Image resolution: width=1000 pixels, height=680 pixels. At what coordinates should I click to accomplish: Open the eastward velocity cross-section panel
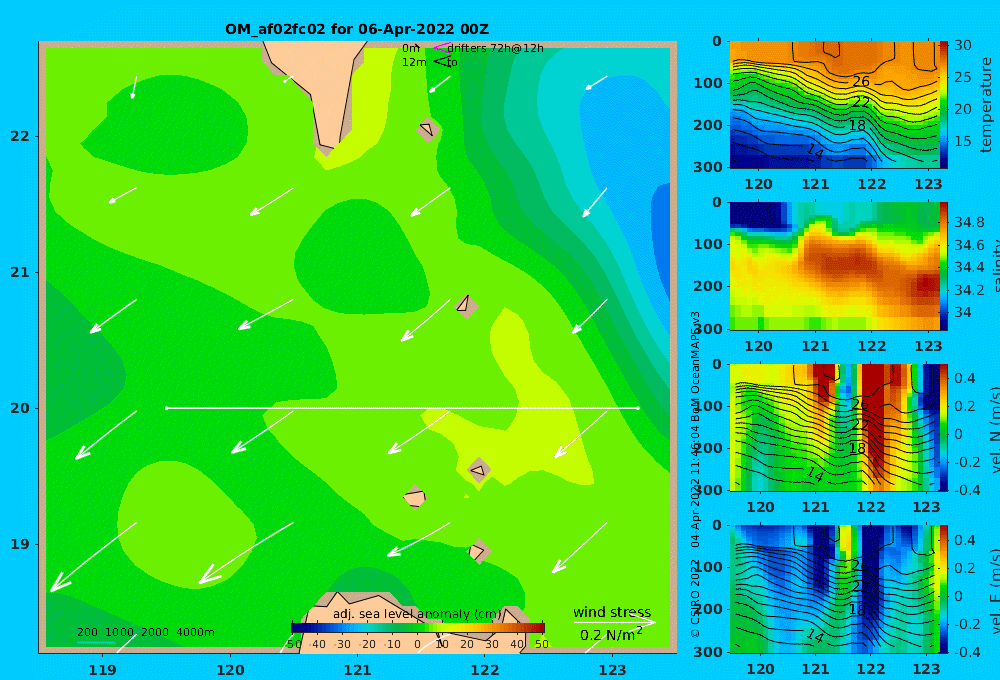(834, 589)
